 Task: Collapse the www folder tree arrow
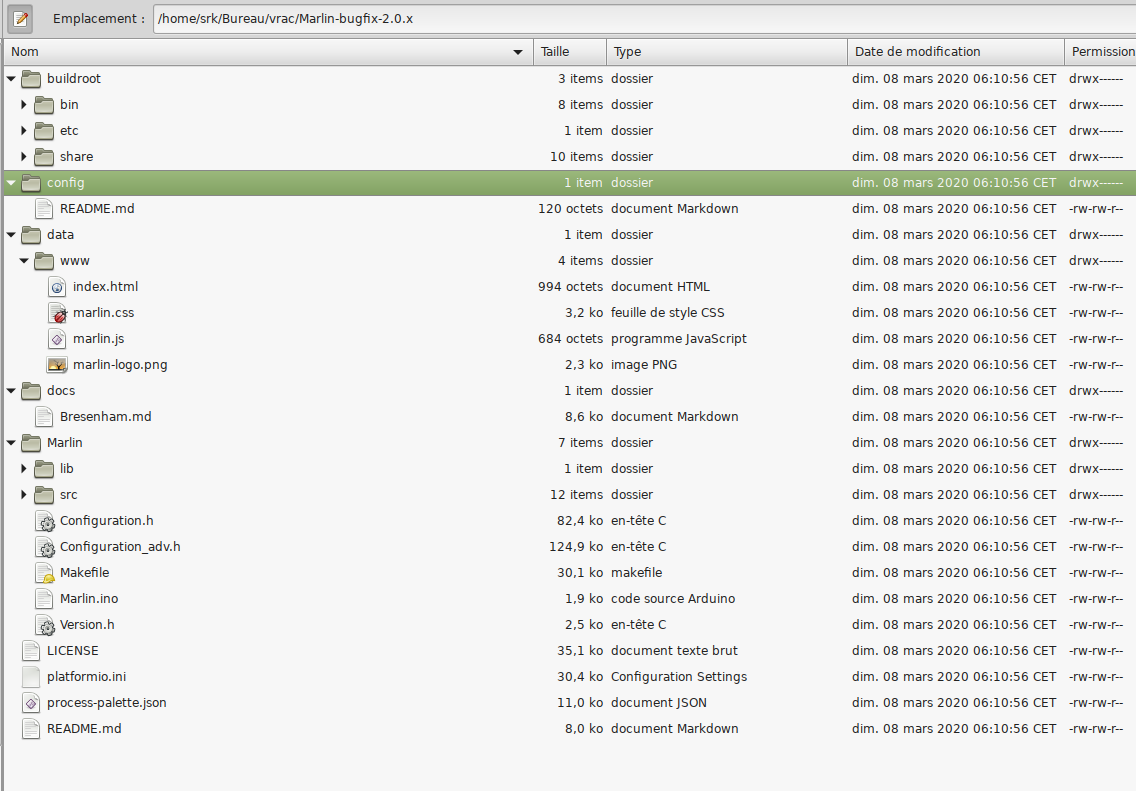tap(24, 261)
